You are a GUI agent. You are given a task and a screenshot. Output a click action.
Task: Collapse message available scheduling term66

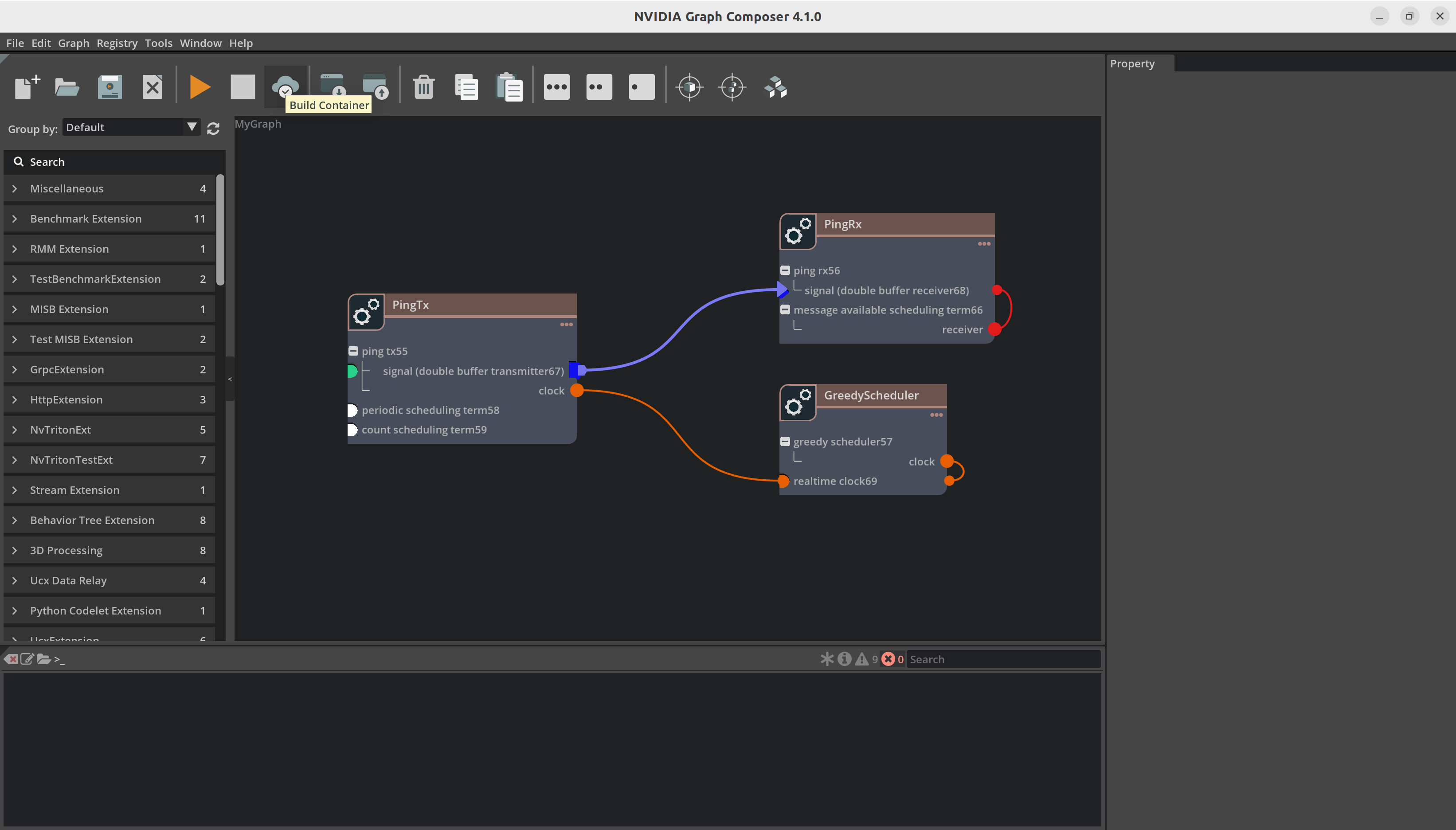tap(785, 309)
